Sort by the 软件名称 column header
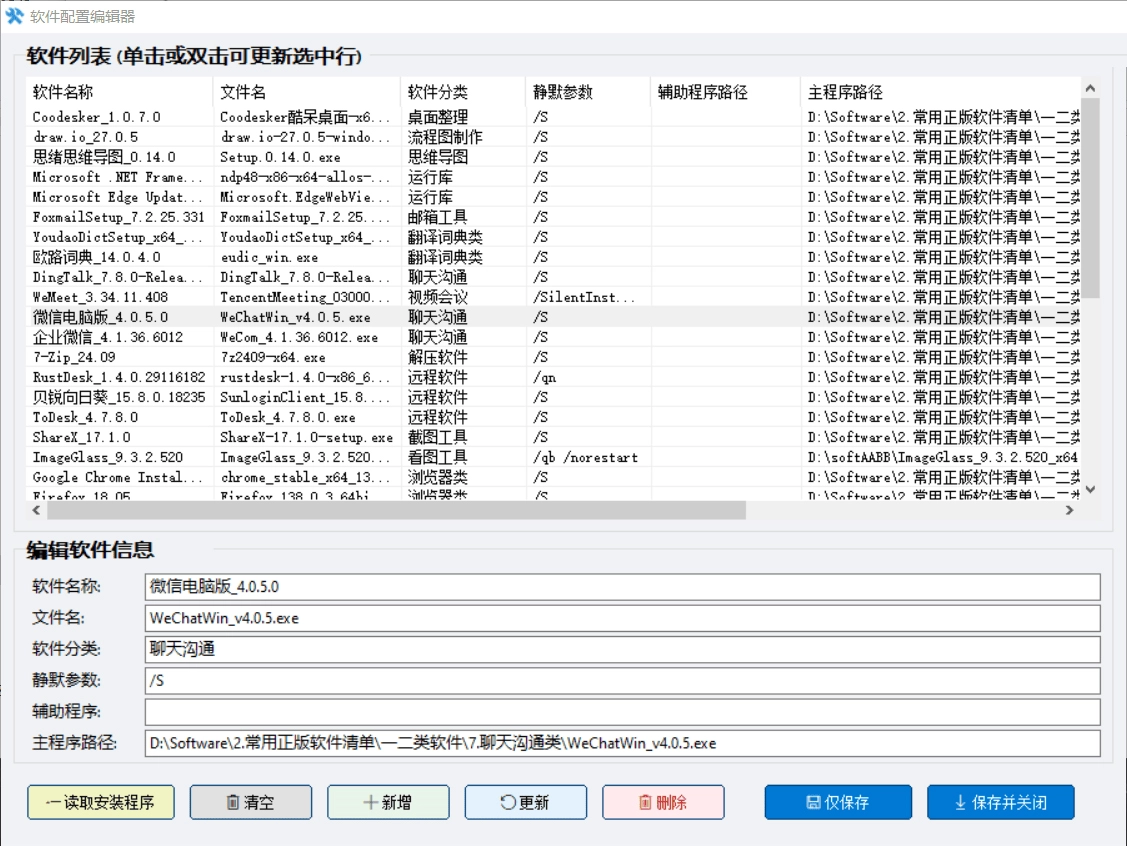The width and height of the screenshot is (1127, 846). pos(119,92)
